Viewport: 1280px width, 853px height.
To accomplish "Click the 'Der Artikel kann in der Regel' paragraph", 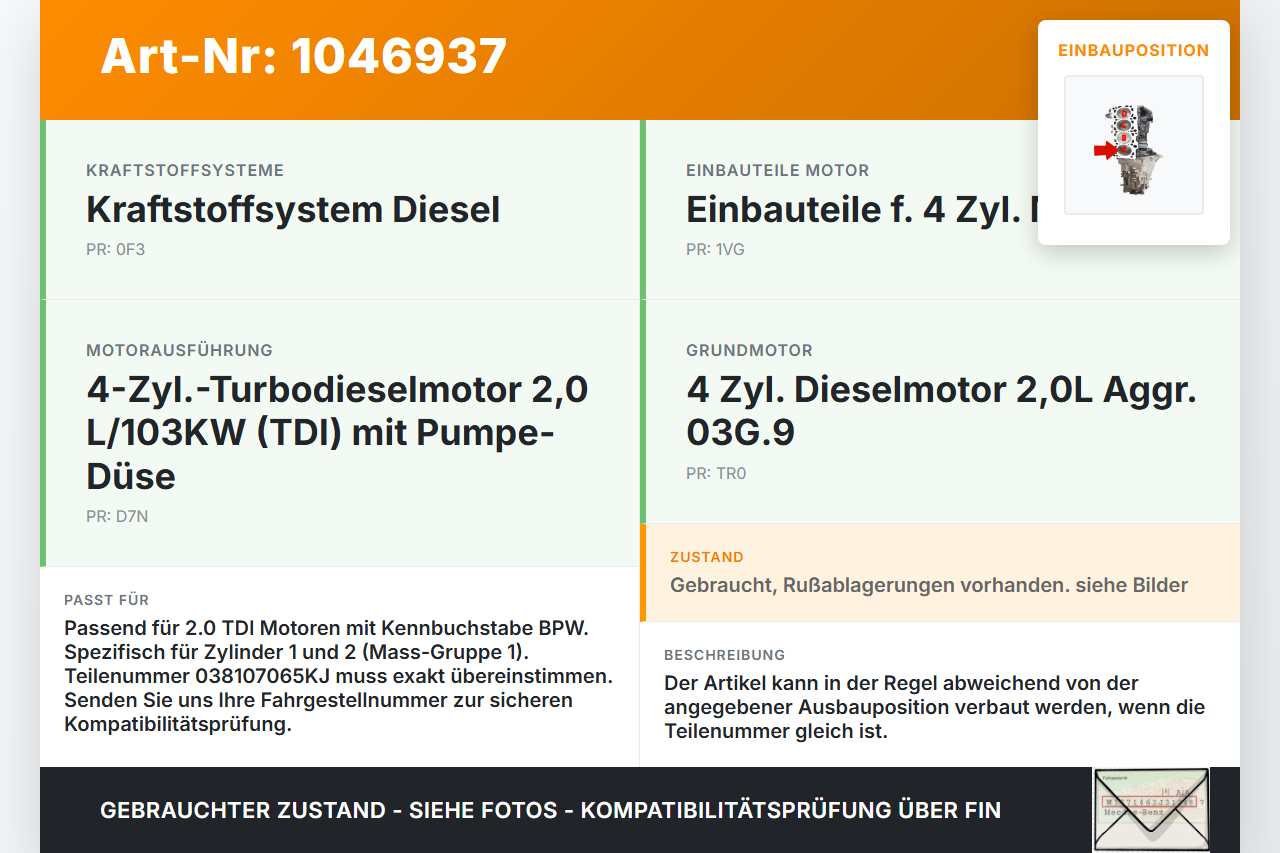I will click(935, 707).
